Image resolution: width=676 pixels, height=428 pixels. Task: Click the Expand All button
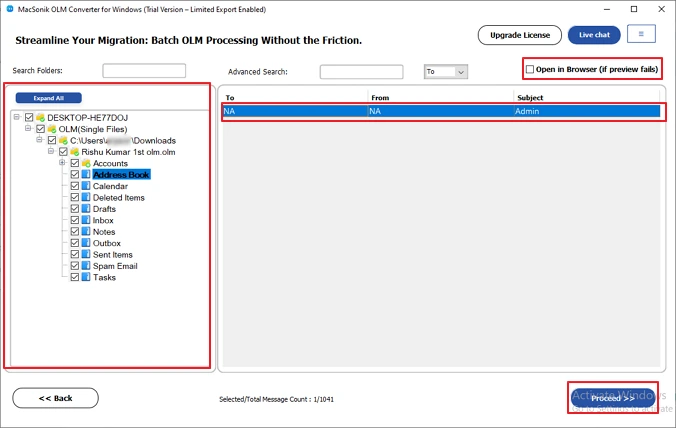pyautogui.click(x=49, y=98)
